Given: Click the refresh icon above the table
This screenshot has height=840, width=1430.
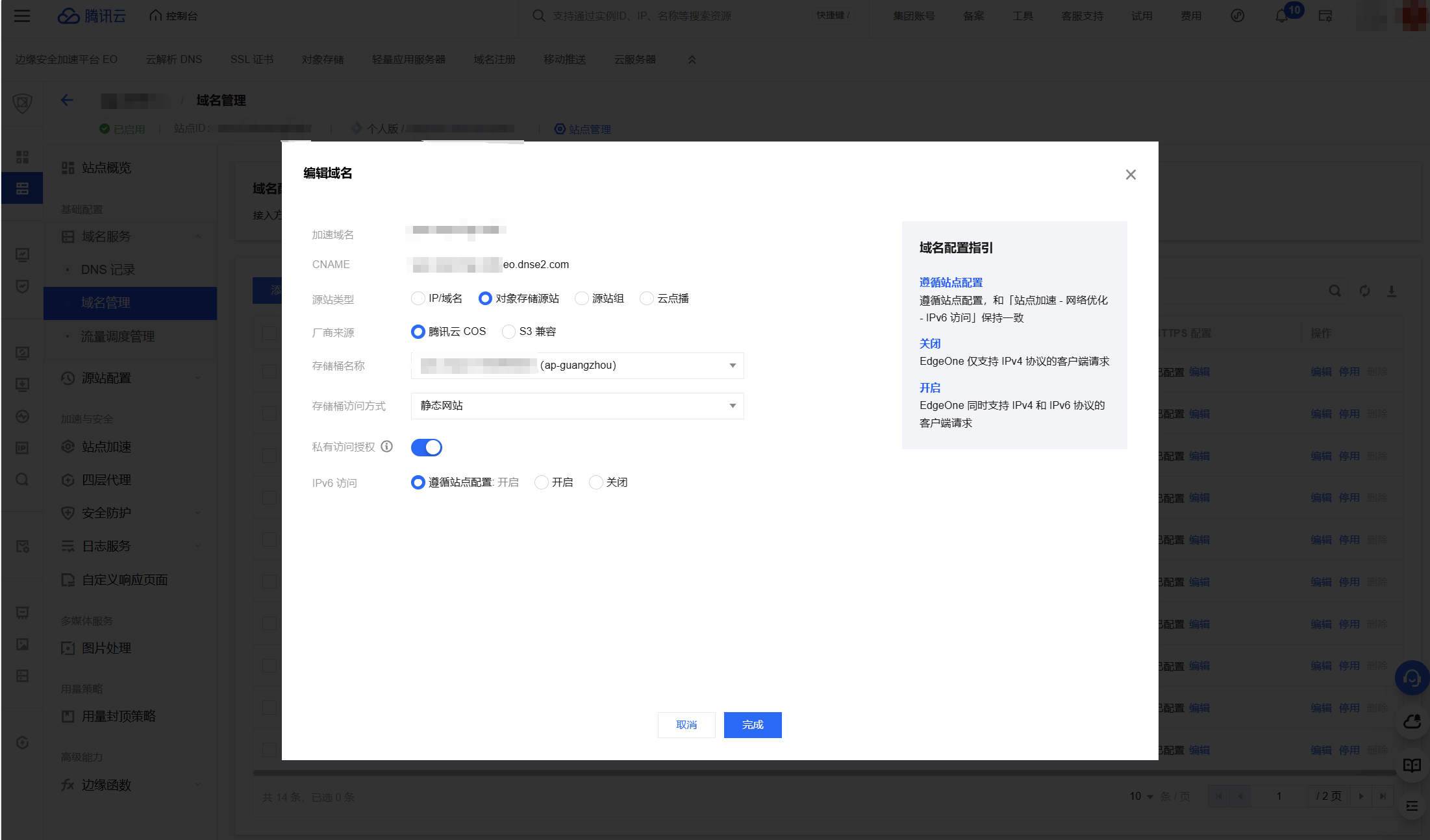Looking at the screenshot, I should point(1364,291).
